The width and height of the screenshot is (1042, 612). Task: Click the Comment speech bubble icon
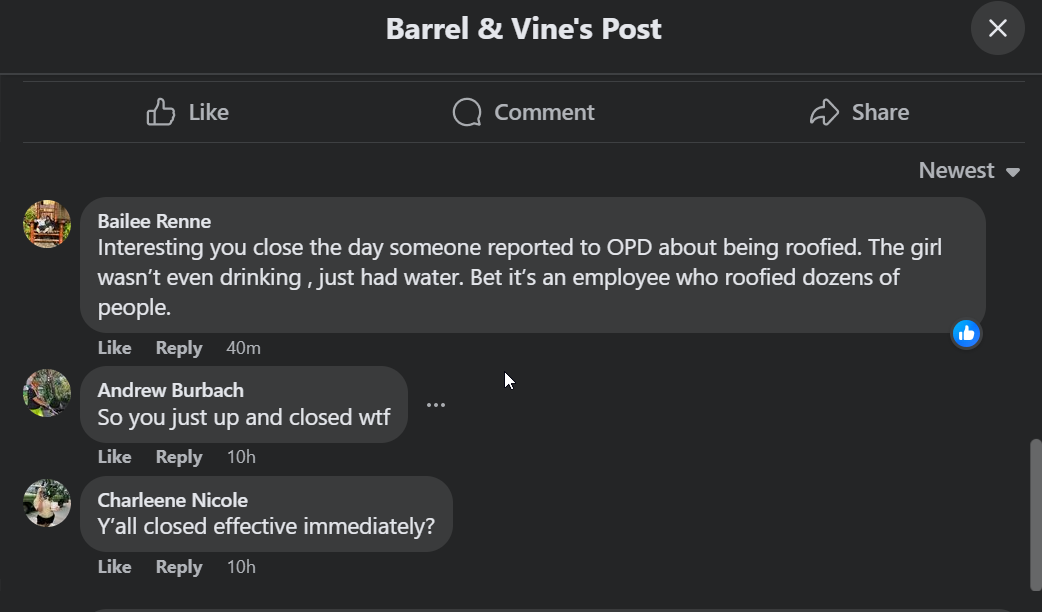click(467, 112)
